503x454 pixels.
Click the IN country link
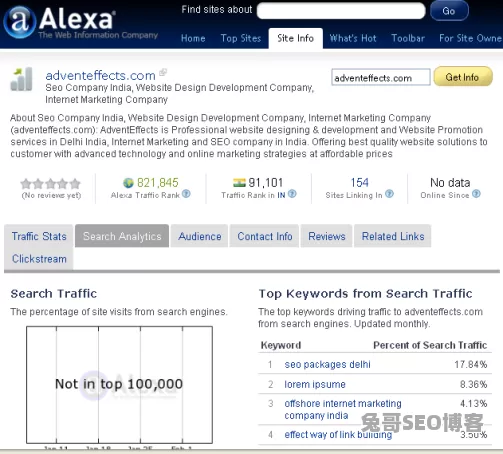(281, 195)
